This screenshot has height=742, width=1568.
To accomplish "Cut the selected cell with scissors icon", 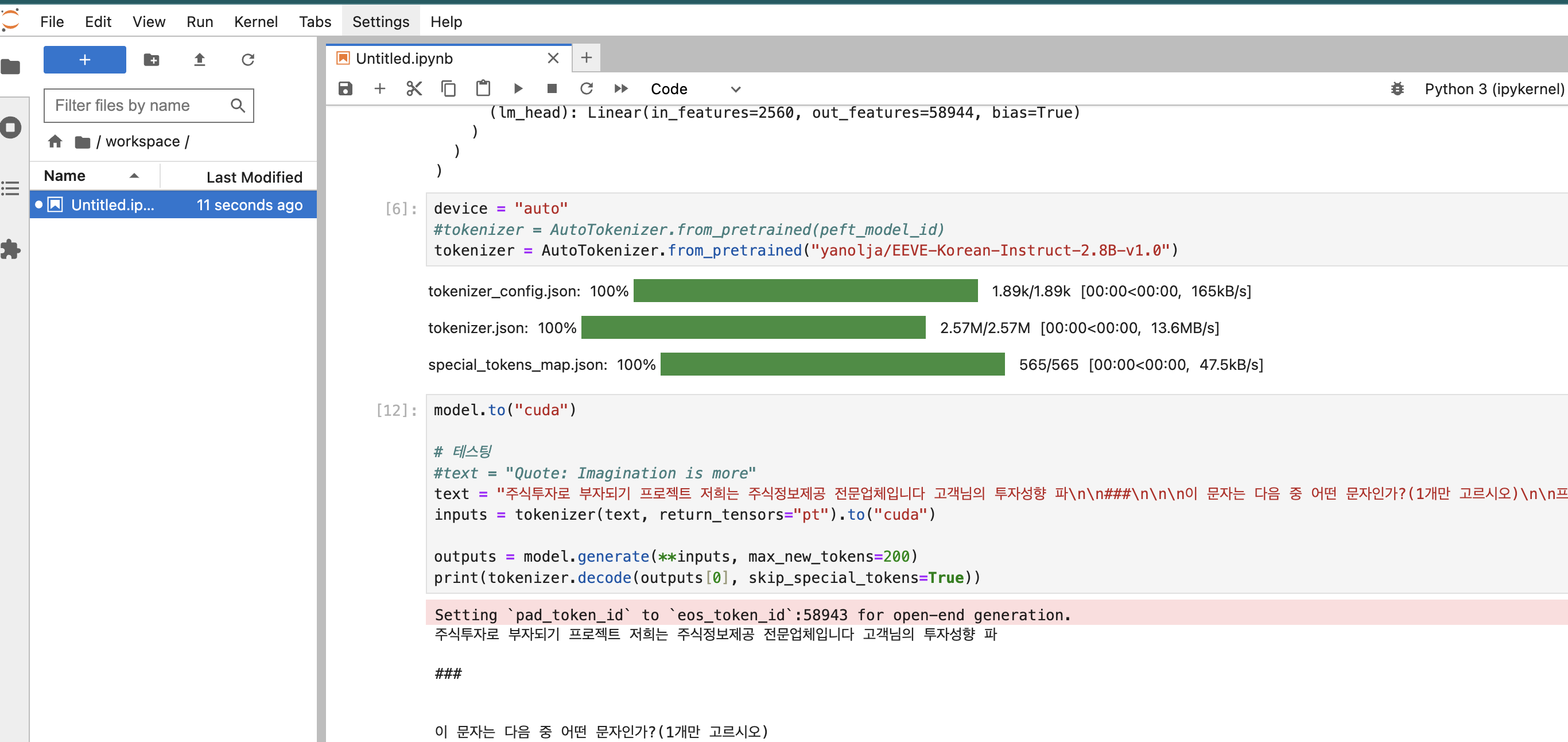I will point(414,89).
